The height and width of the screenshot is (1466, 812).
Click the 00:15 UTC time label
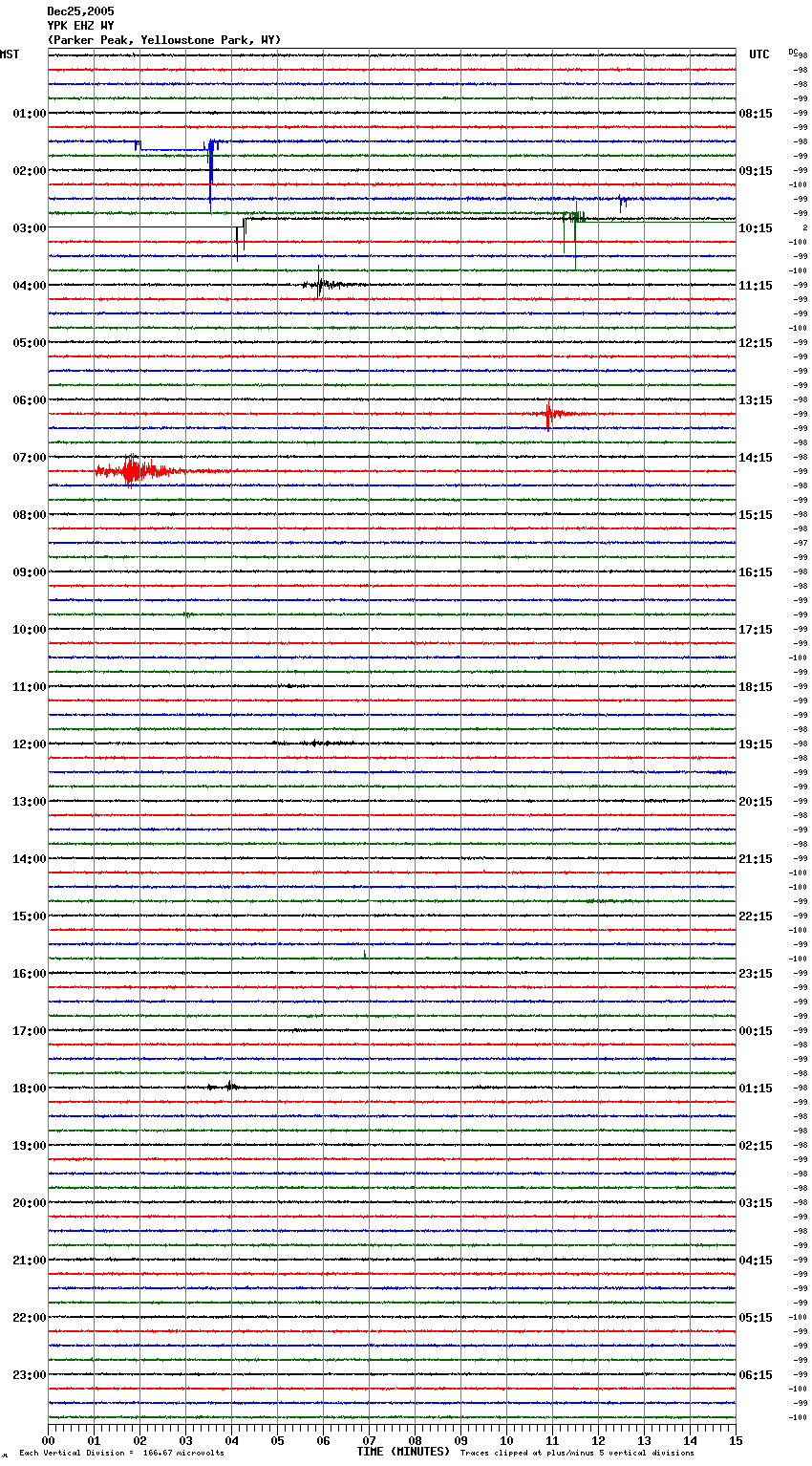click(x=756, y=1031)
